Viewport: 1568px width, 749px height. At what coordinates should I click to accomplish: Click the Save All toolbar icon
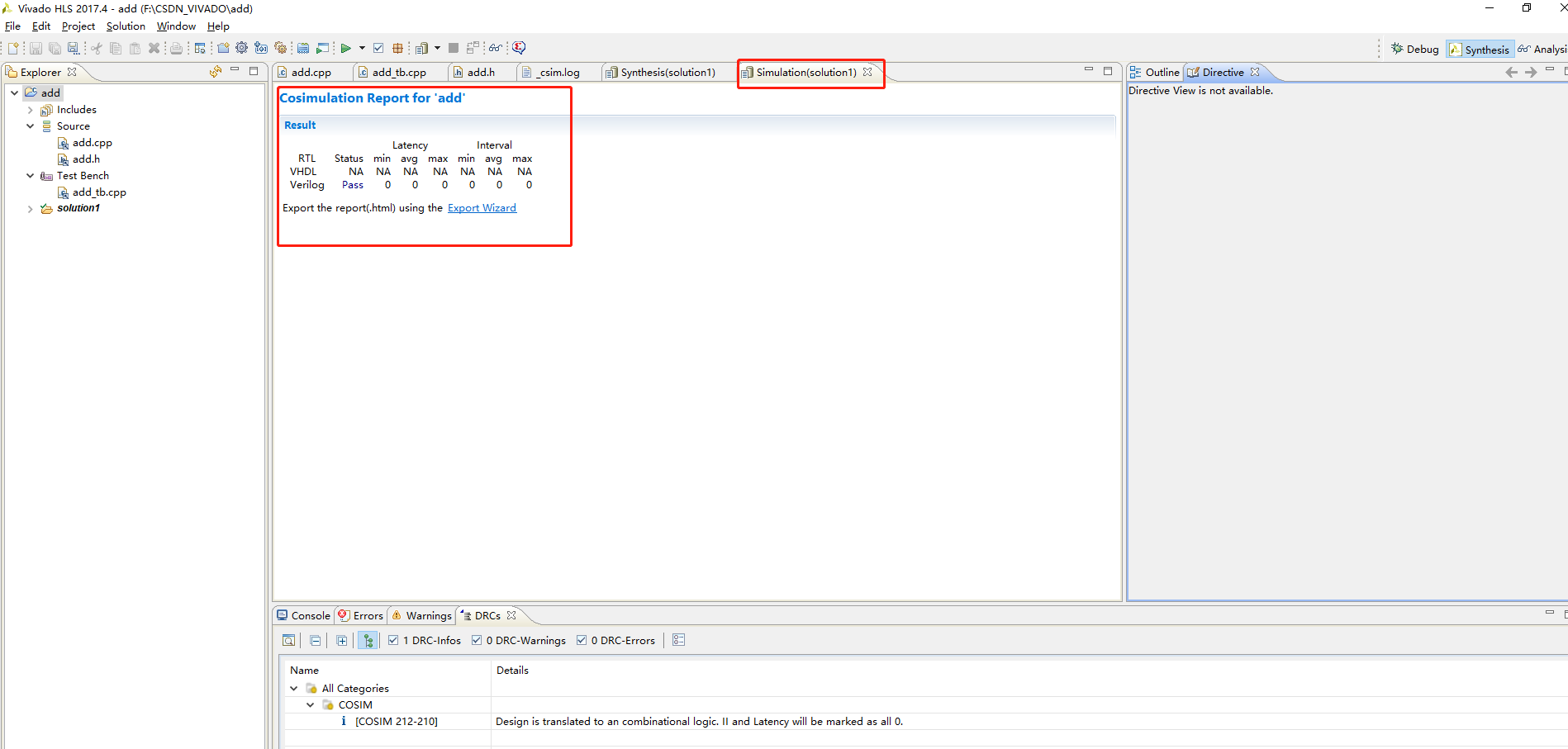(x=55, y=48)
